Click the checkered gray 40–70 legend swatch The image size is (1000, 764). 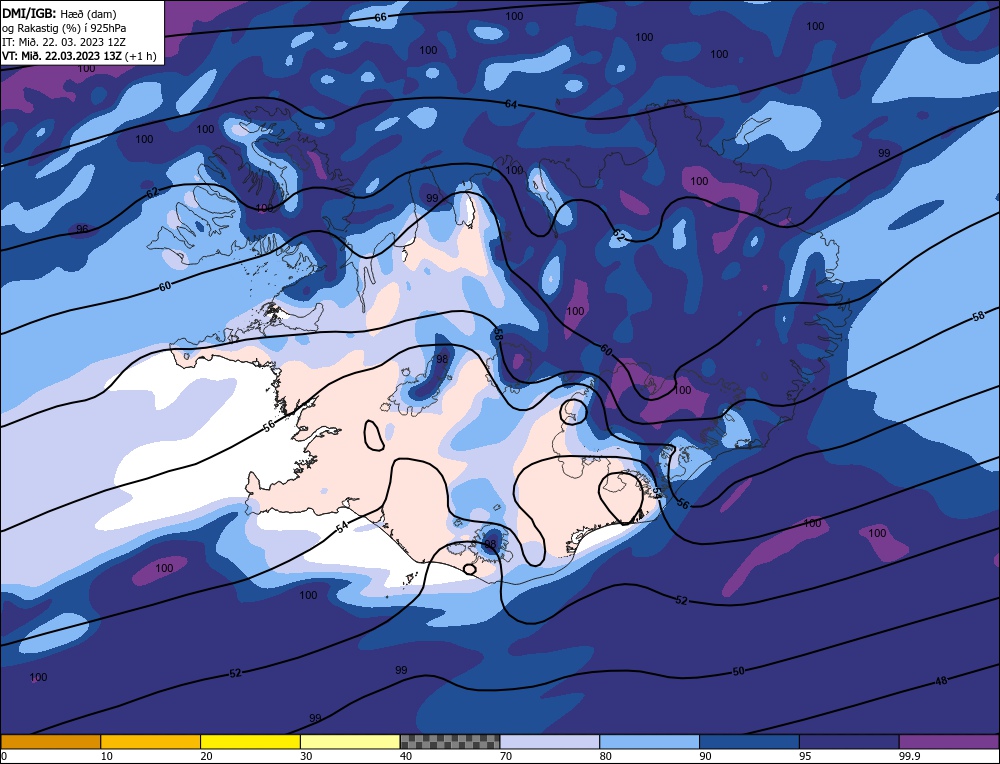tap(450, 741)
